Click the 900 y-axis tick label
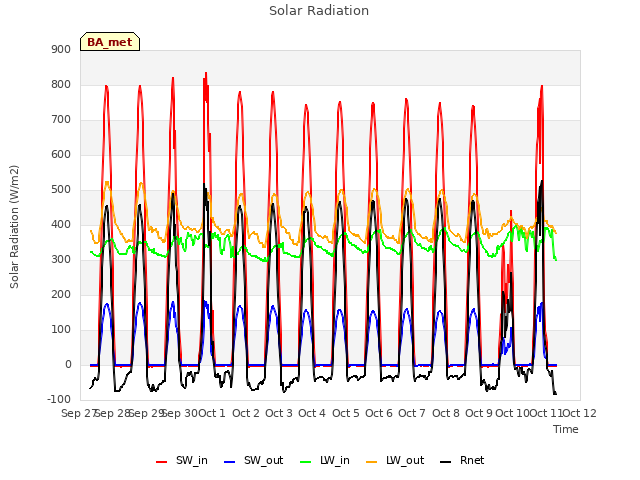This screenshot has height=480, width=640. click(61, 49)
